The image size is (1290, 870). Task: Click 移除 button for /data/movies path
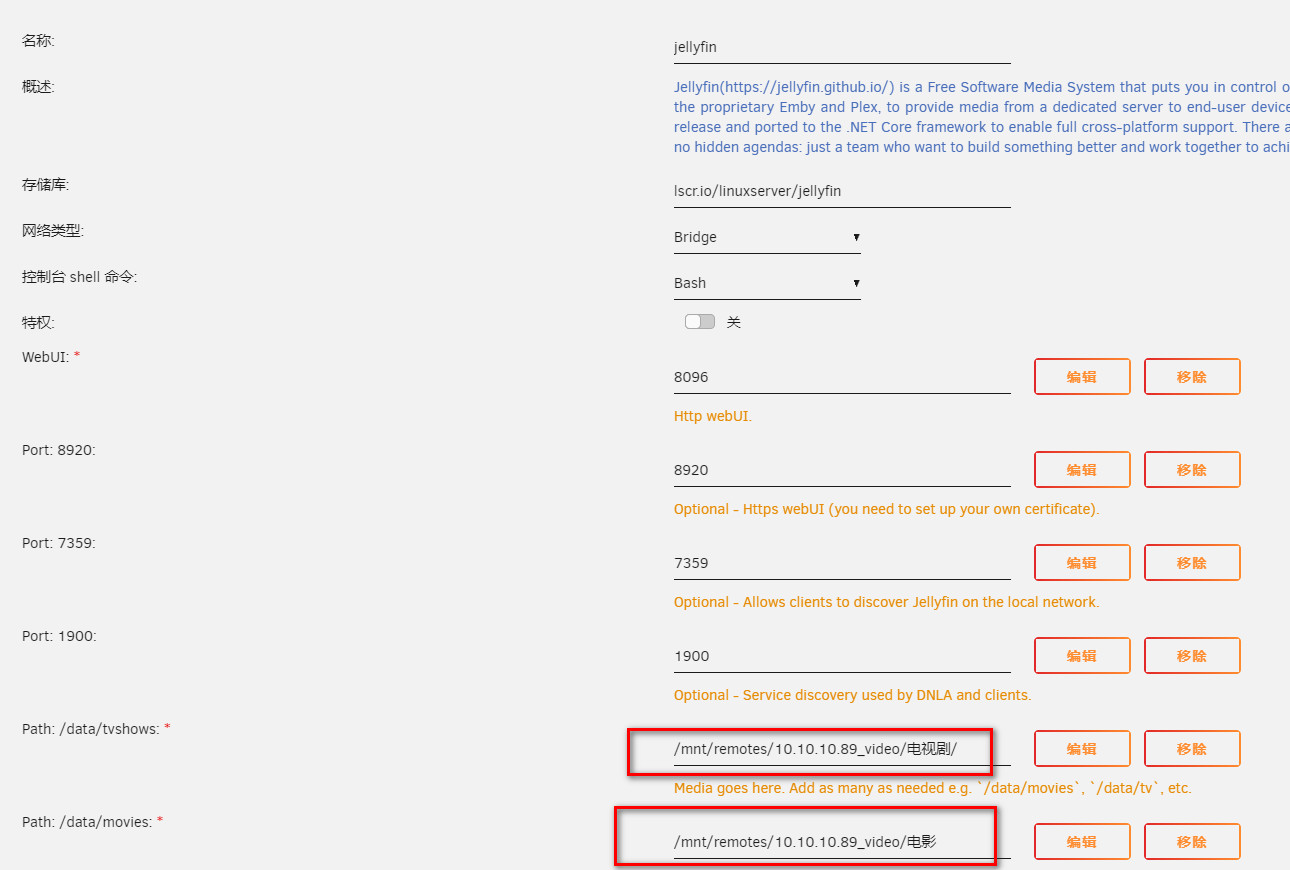pyautogui.click(x=1192, y=842)
